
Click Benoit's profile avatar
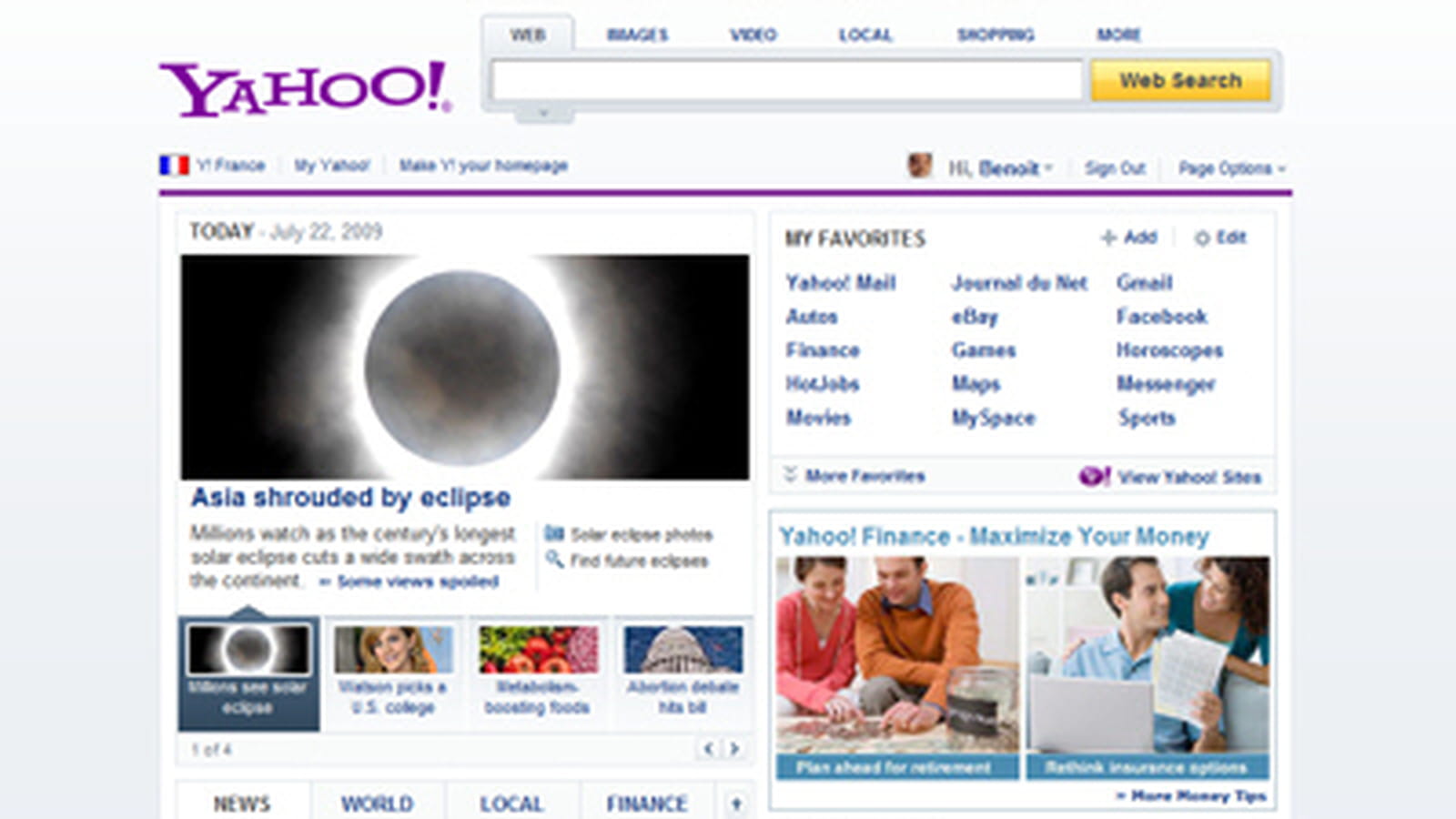pyautogui.click(x=920, y=166)
